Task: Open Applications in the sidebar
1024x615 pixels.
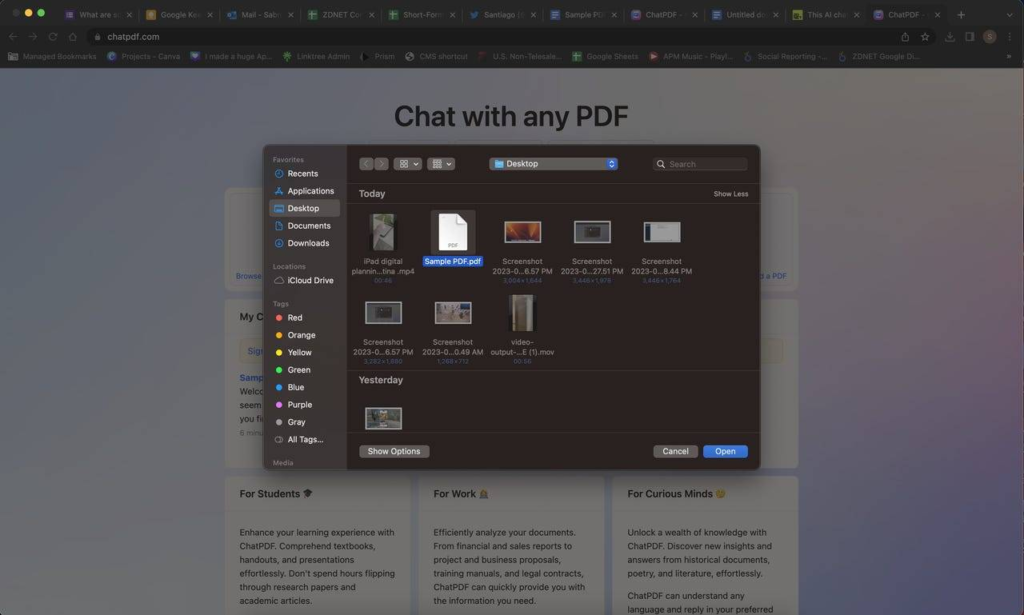Action: point(310,191)
